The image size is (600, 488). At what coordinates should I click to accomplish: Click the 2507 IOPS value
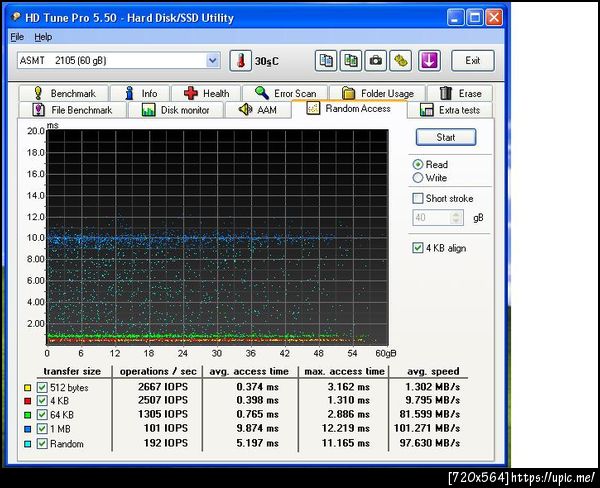163,400
